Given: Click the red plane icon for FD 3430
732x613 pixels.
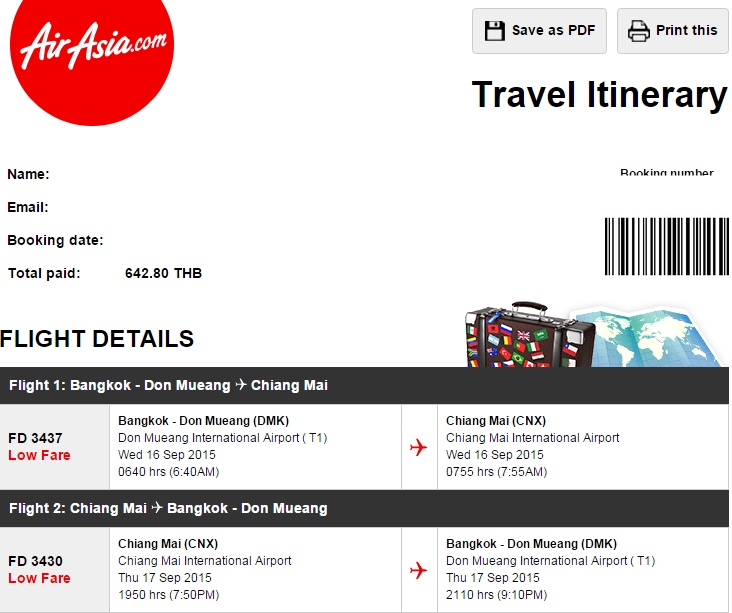Looking at the screenshot, I should point(419,570).
